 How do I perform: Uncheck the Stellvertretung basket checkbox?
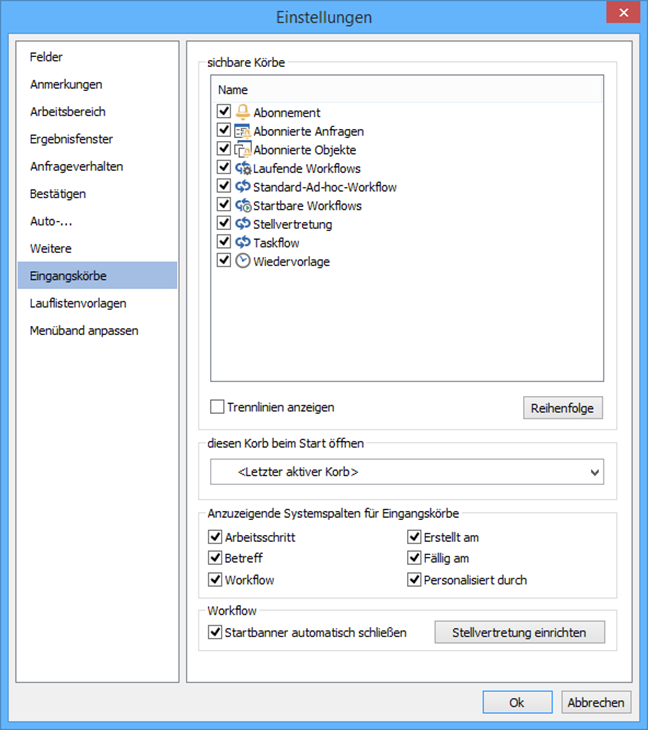tap(223, 224)
